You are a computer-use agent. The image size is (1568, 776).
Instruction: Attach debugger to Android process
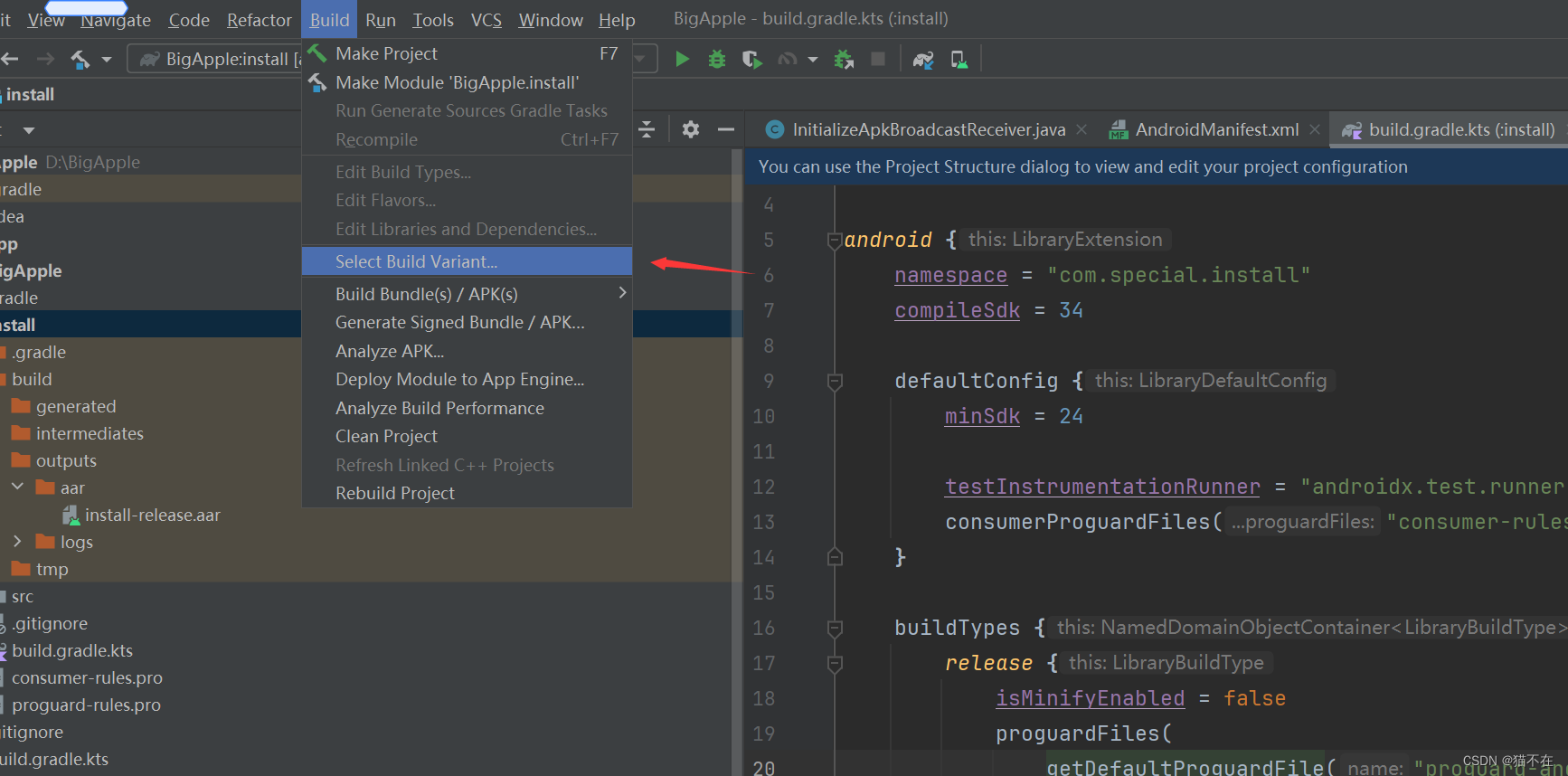(844, 60)
